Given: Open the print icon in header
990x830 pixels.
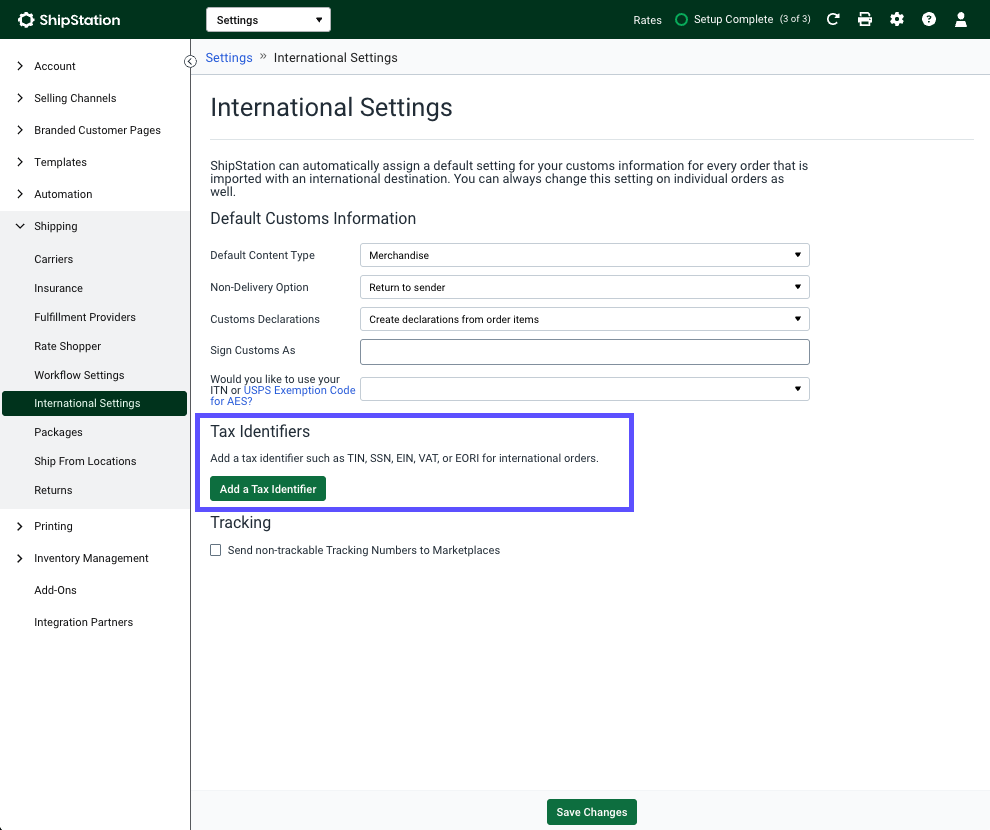Looking at the screenshot, I should point(865,20).
